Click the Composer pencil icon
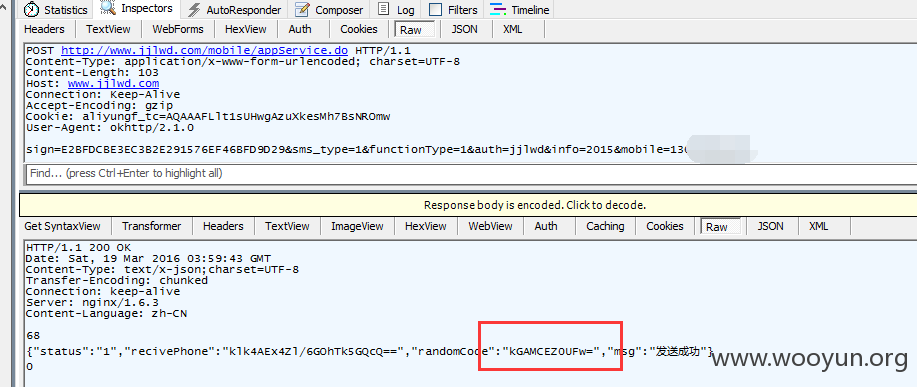This screenshot has height=387, width=917. [x=302, y=9]
